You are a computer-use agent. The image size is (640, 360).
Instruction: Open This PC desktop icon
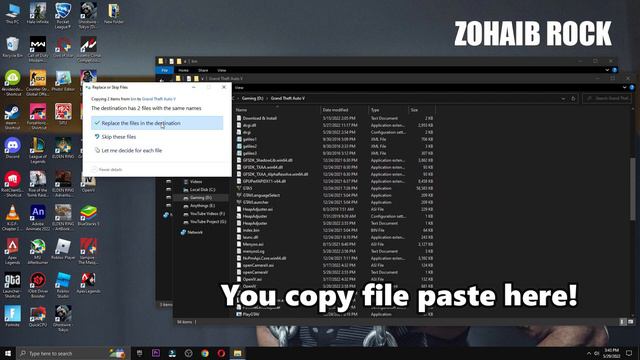click(12, 14)
